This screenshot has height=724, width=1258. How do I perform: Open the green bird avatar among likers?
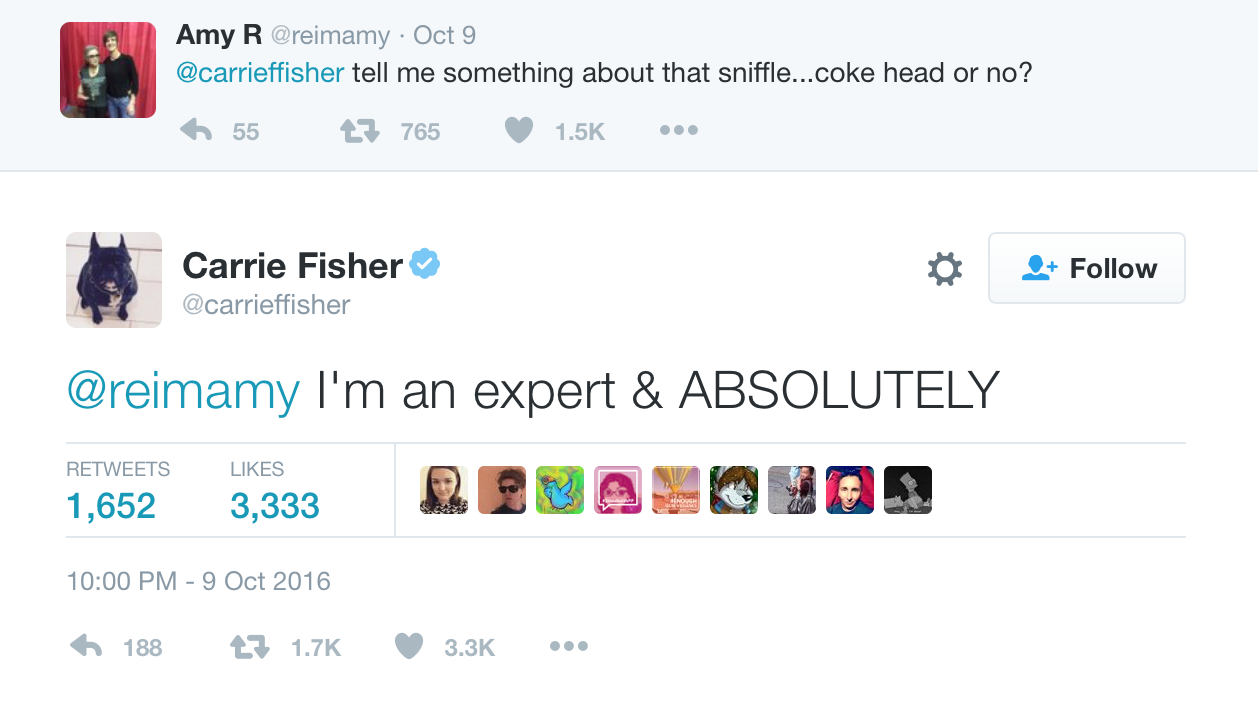pos(560,490)
